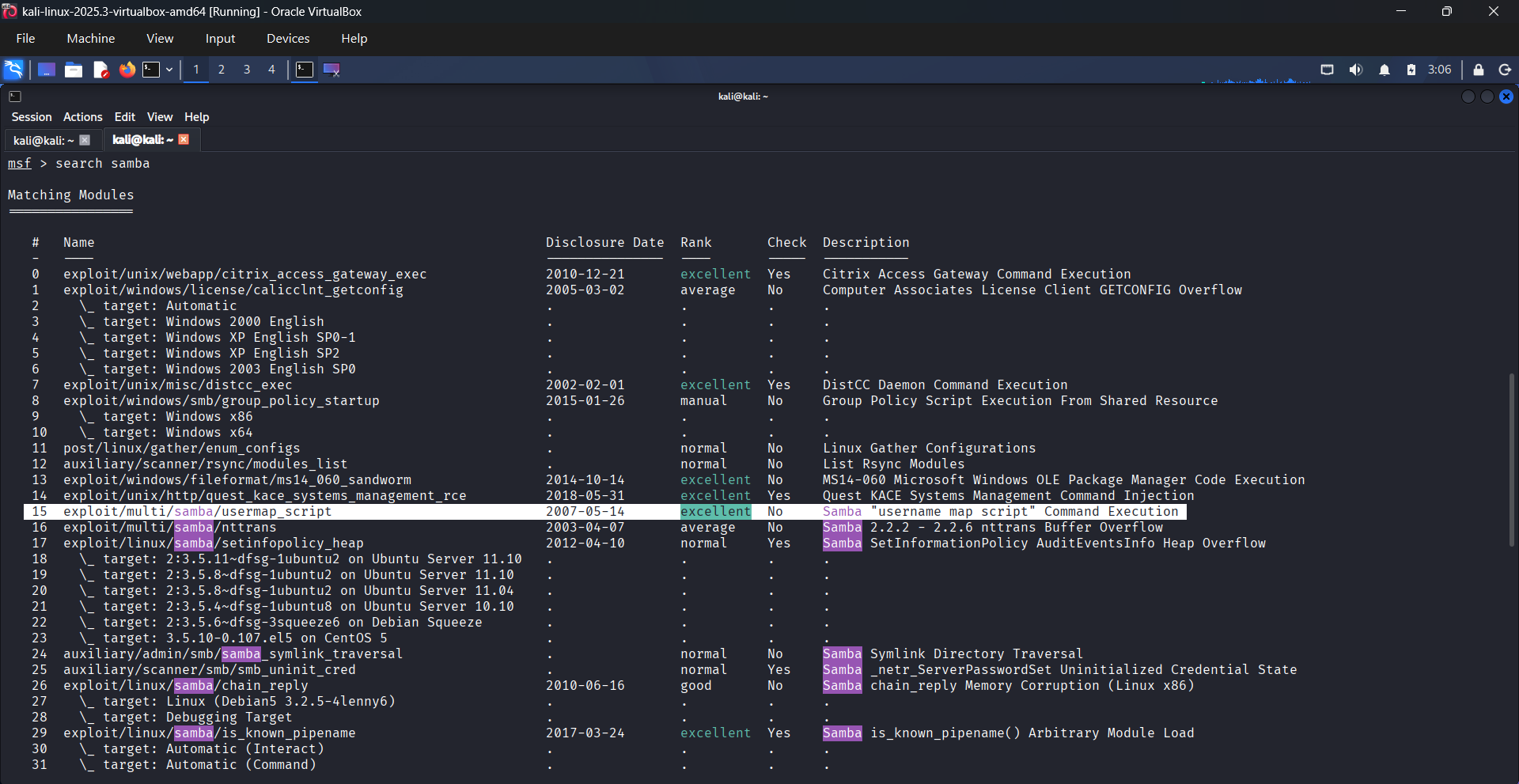This screenshot has width=1519, height=784.
Task: Open the terminal Help menu
Action: pos(197,117)
